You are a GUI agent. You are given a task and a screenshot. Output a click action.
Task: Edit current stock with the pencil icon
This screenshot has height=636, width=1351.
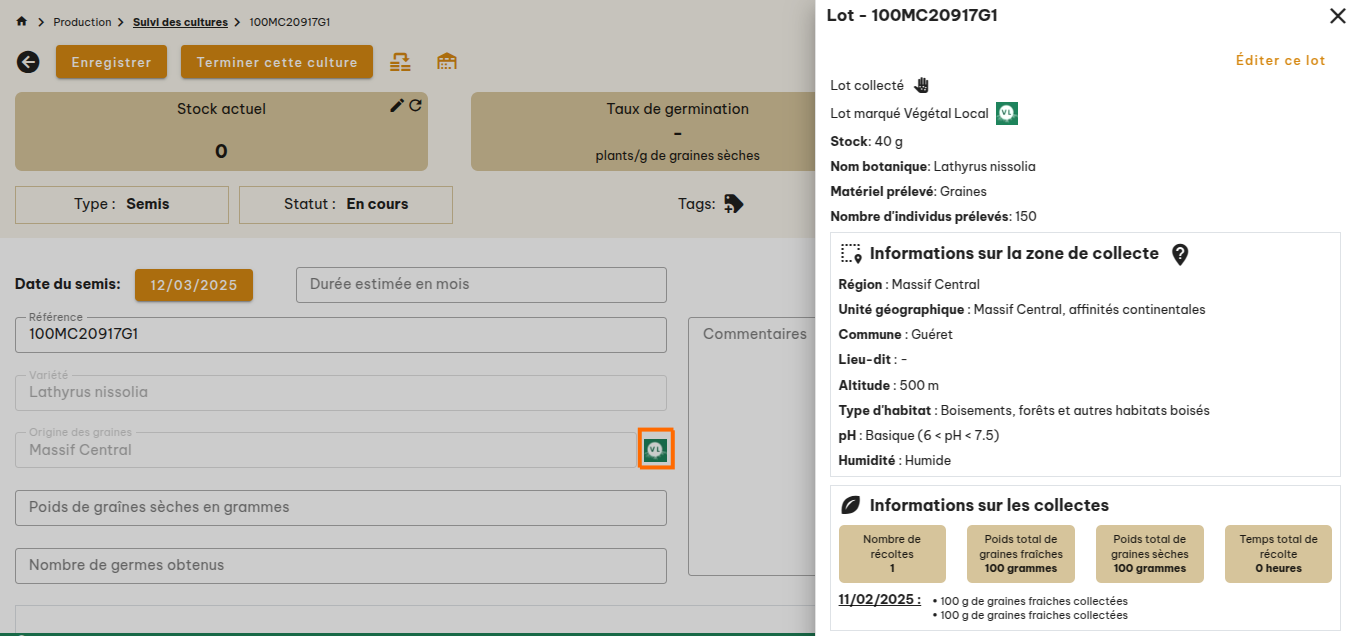point(397,106)
